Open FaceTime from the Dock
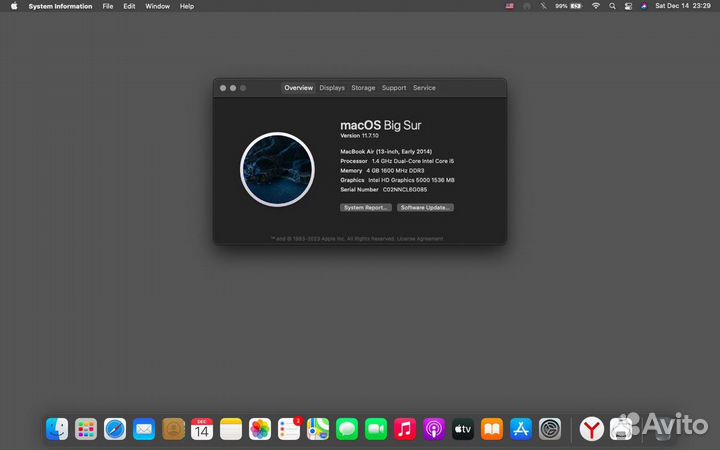The image size is (720, 450). point(376,429)
